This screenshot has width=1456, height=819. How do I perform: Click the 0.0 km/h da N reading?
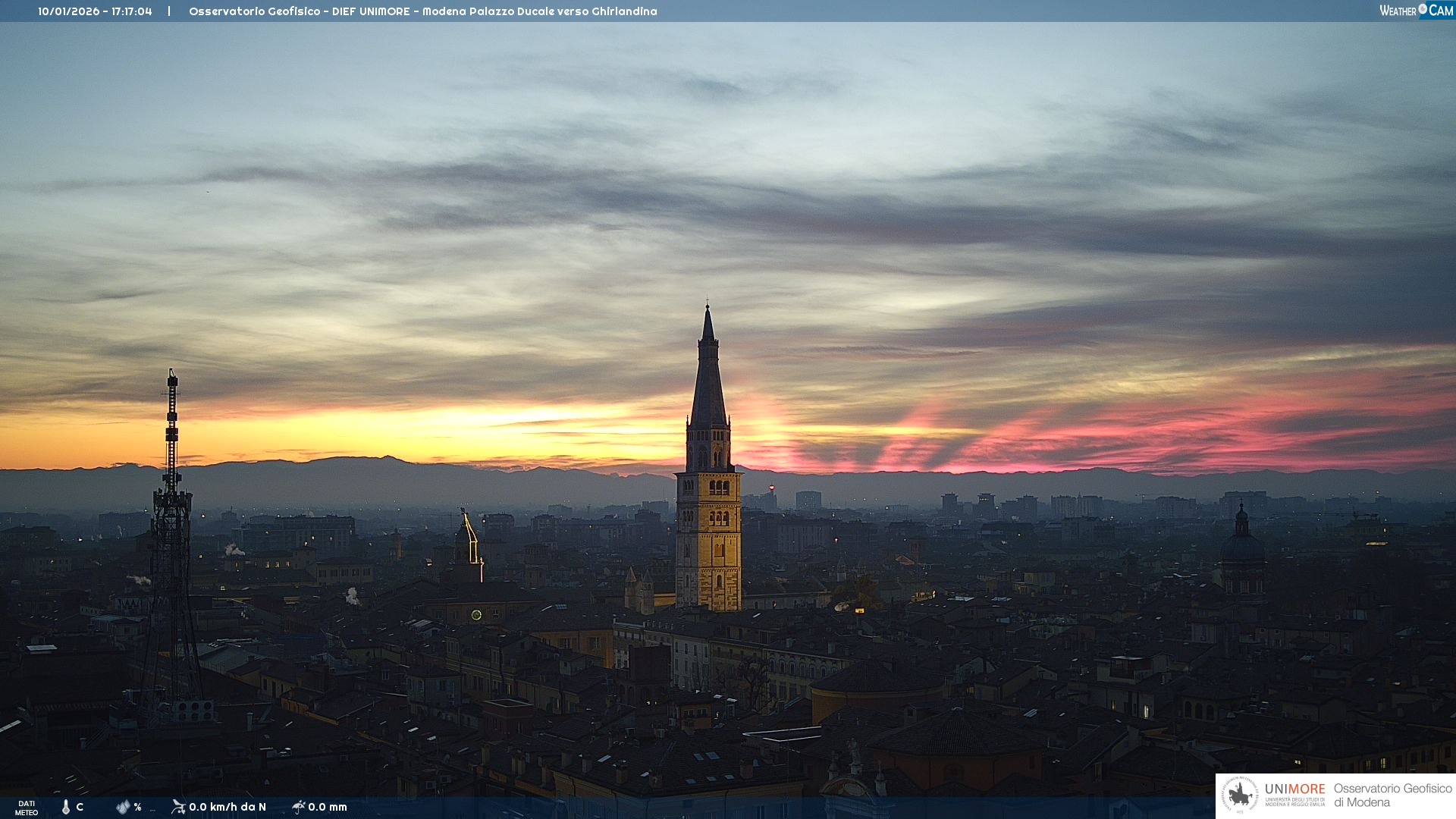click(227, 807)
